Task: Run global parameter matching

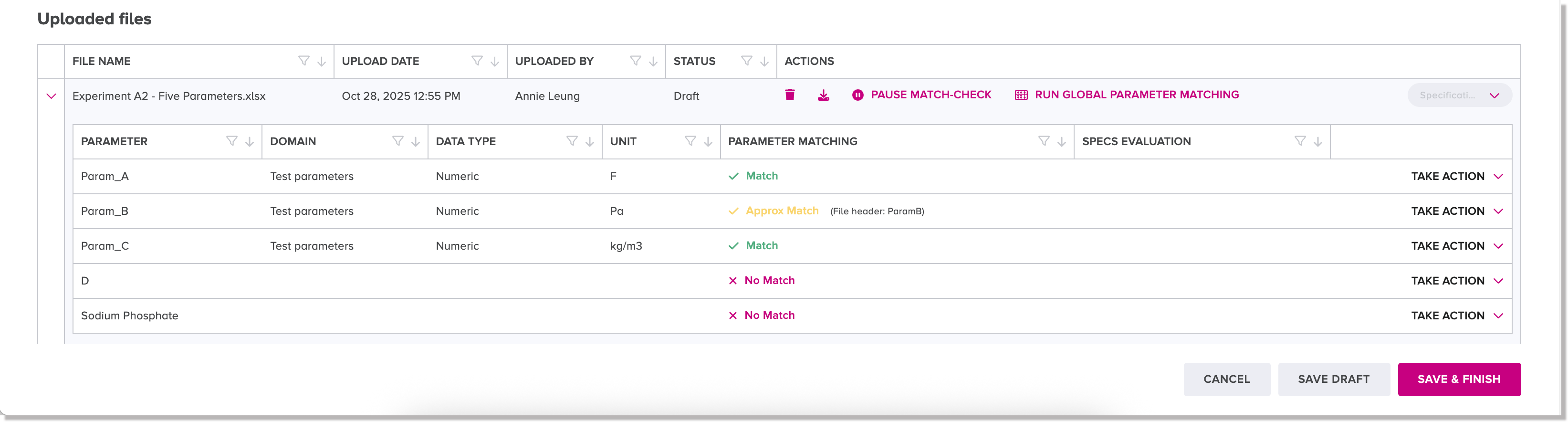Action: pos(1127,95)
